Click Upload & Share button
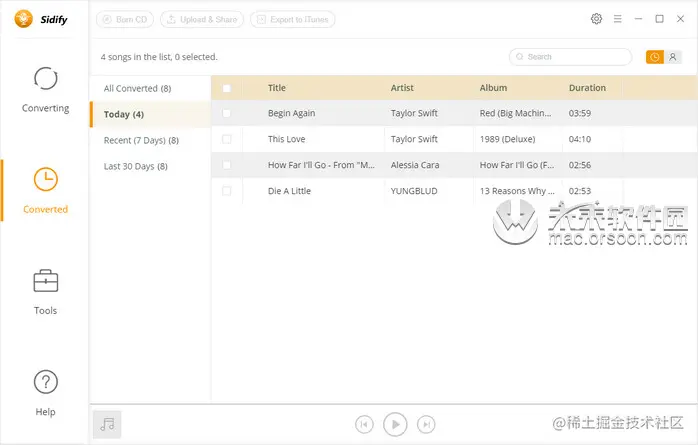Screen dimensions: 698x445 [x=202, y=20]
